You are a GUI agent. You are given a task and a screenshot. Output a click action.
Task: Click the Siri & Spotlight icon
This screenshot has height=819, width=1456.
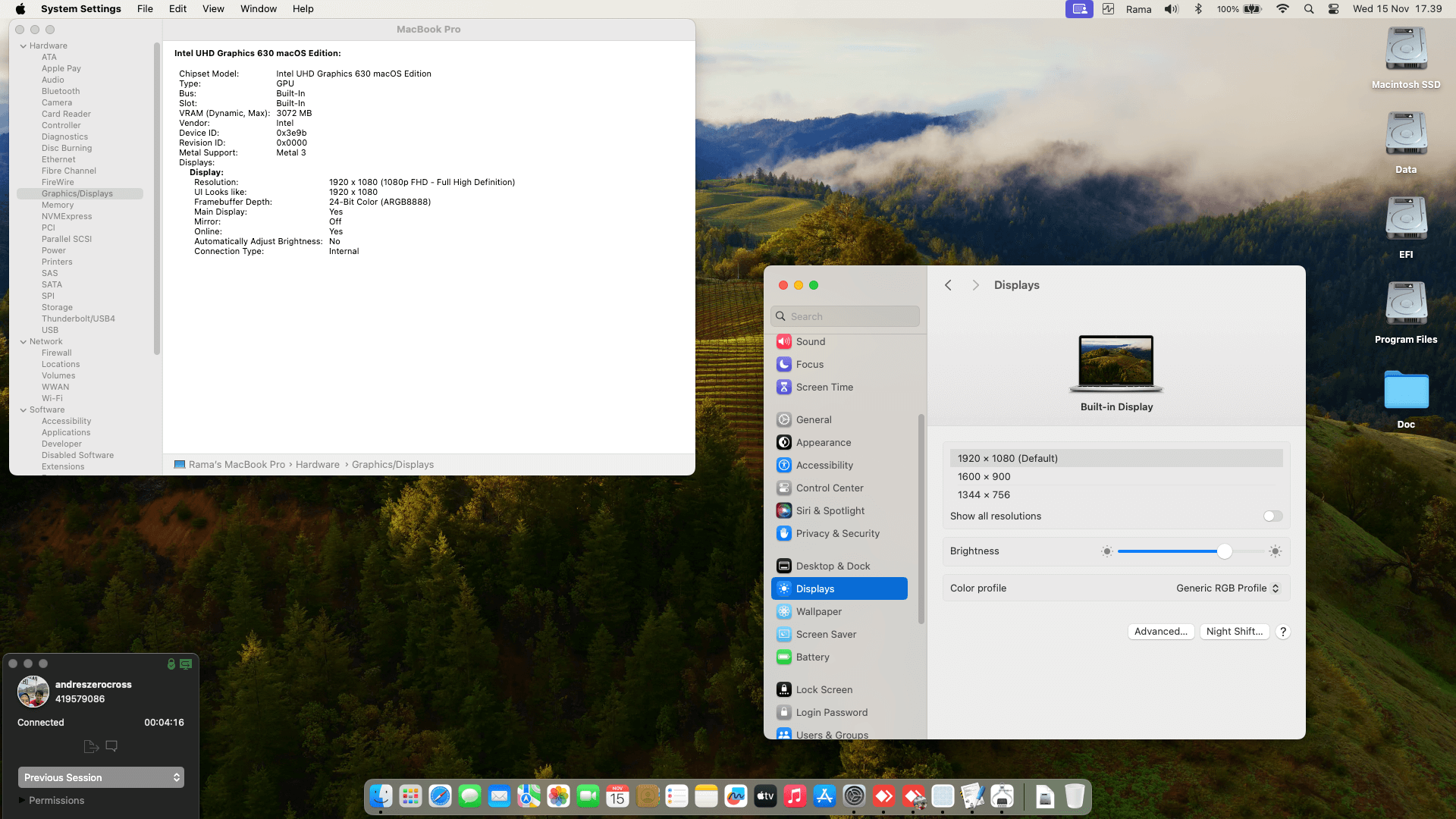784,511
